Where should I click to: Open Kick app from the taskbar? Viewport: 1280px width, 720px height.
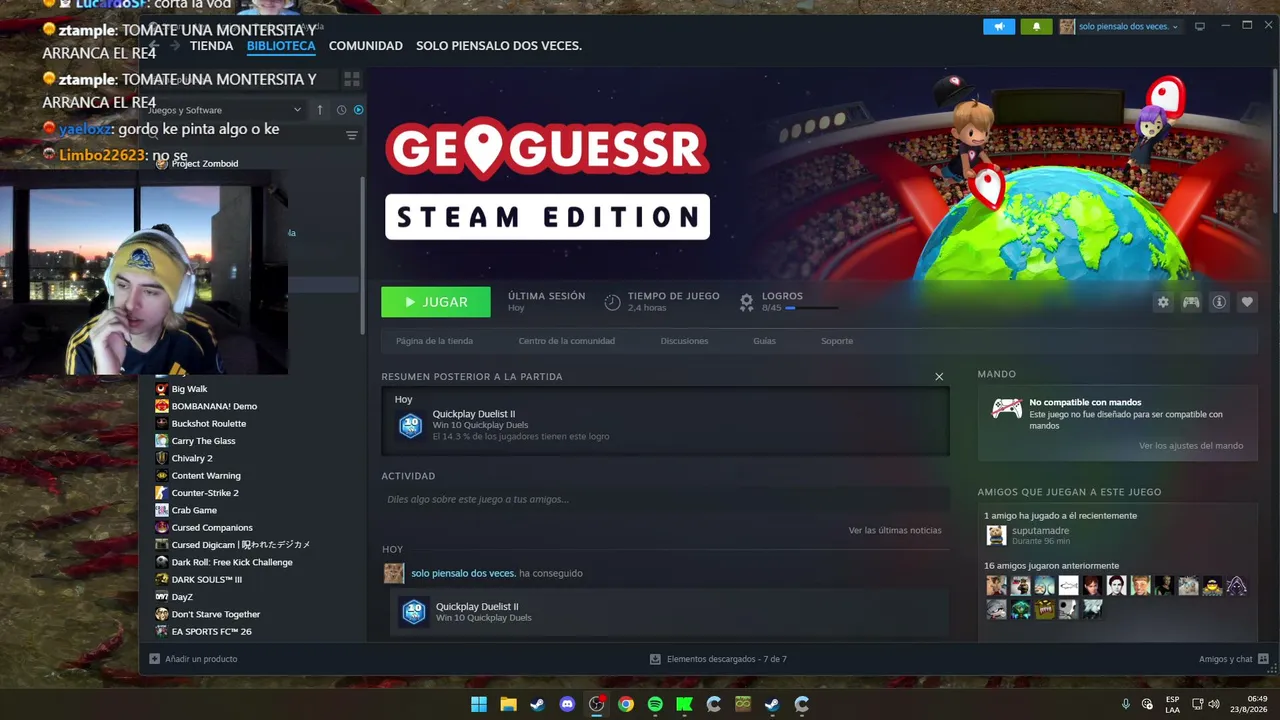pyautogui.click(x=684, y=704)
